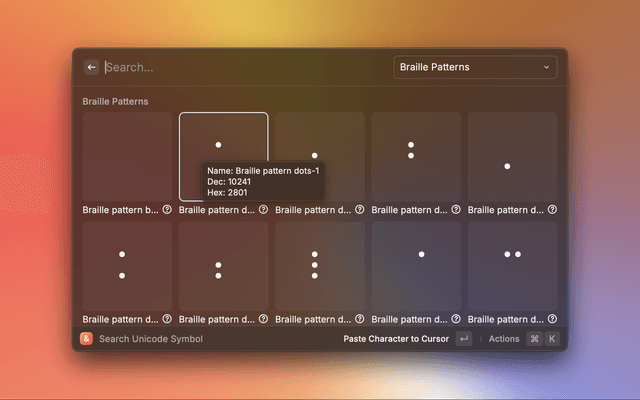Viewport: 640px width, 400px height.
Task: Click the Return key icon in footer
Action: click(463, 339)
